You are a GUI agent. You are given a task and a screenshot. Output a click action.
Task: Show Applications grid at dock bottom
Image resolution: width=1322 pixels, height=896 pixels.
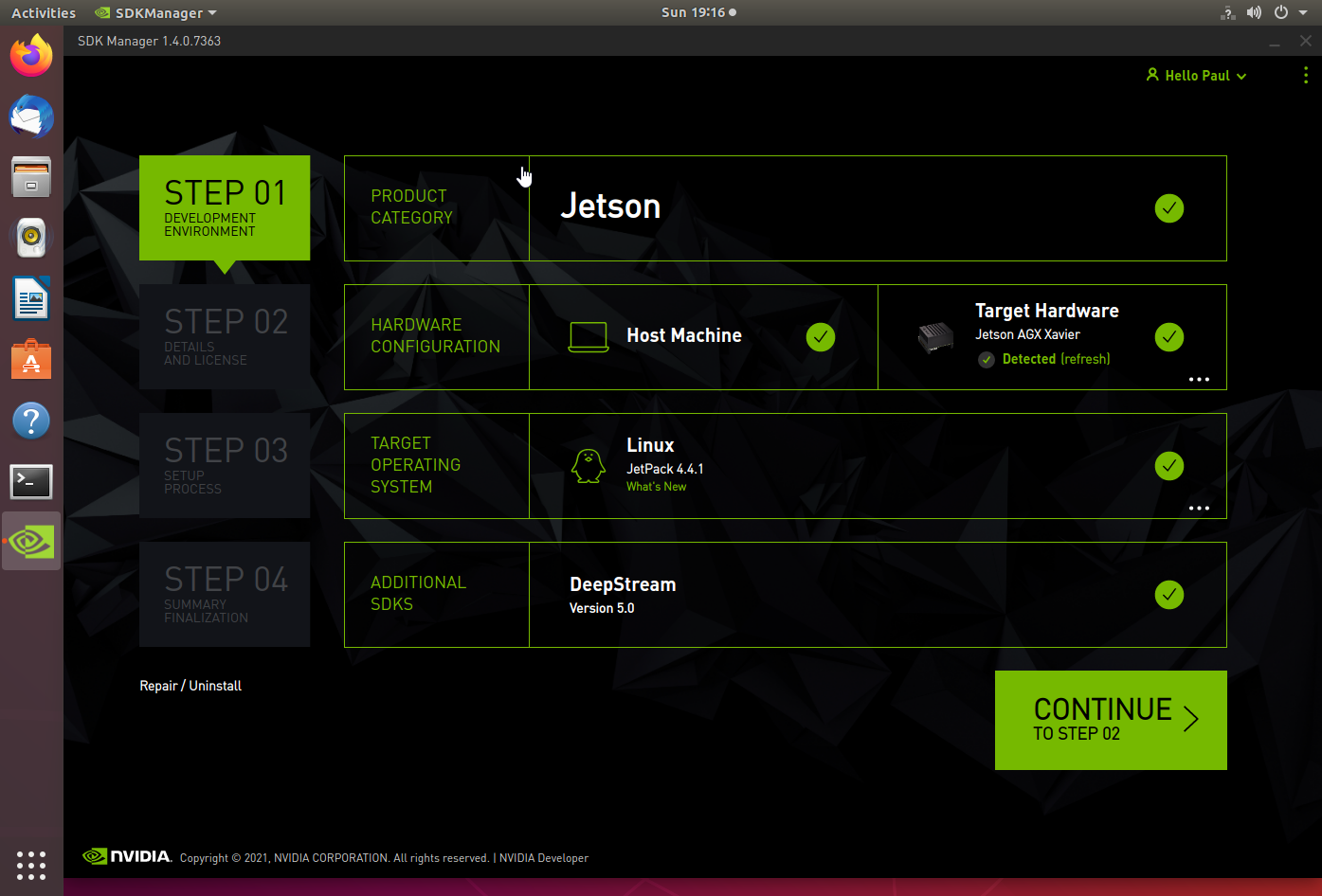click(31, 865)
